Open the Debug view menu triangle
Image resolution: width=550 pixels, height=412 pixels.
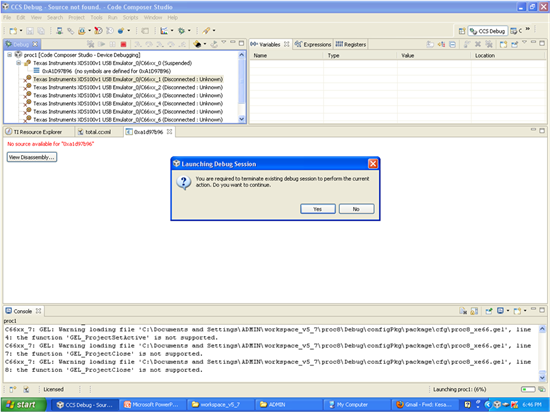point(223,42)
